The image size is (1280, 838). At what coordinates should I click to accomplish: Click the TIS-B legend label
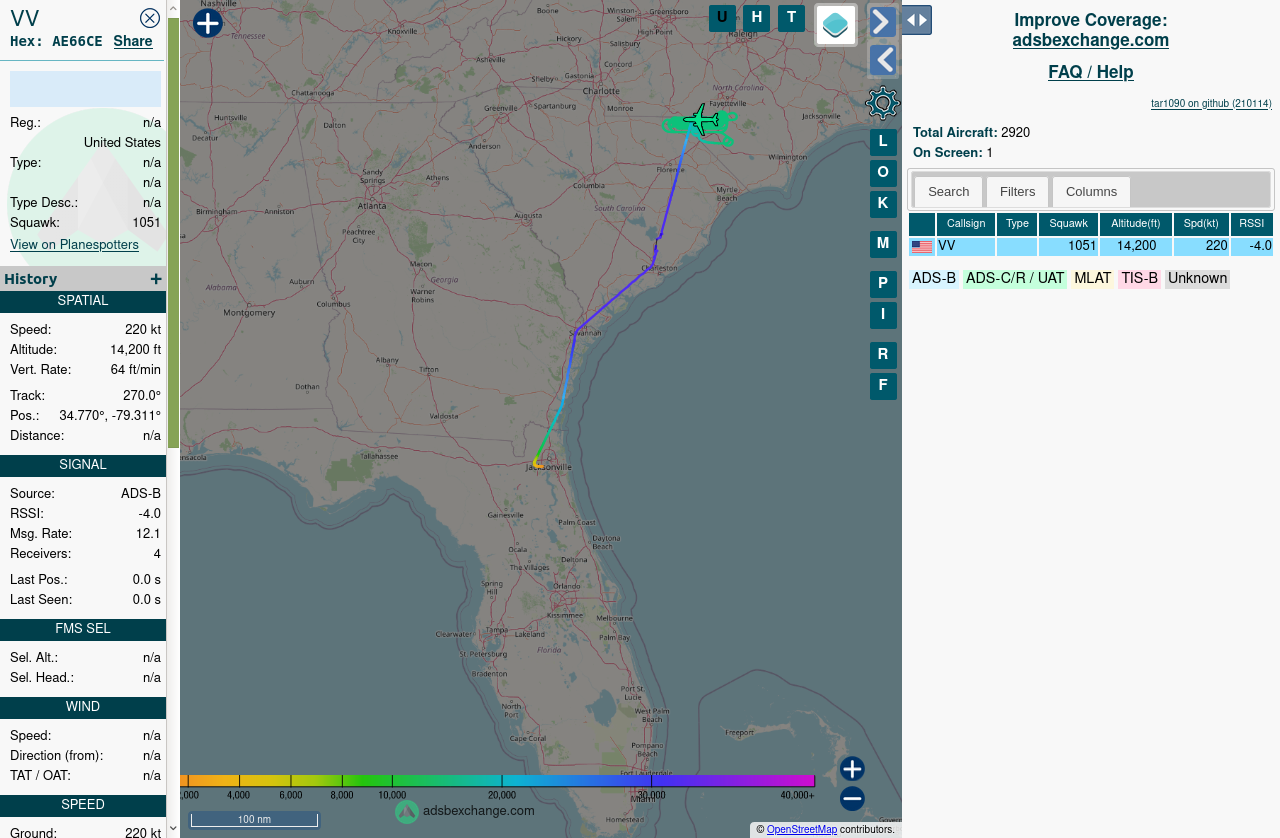(1139, 279)
